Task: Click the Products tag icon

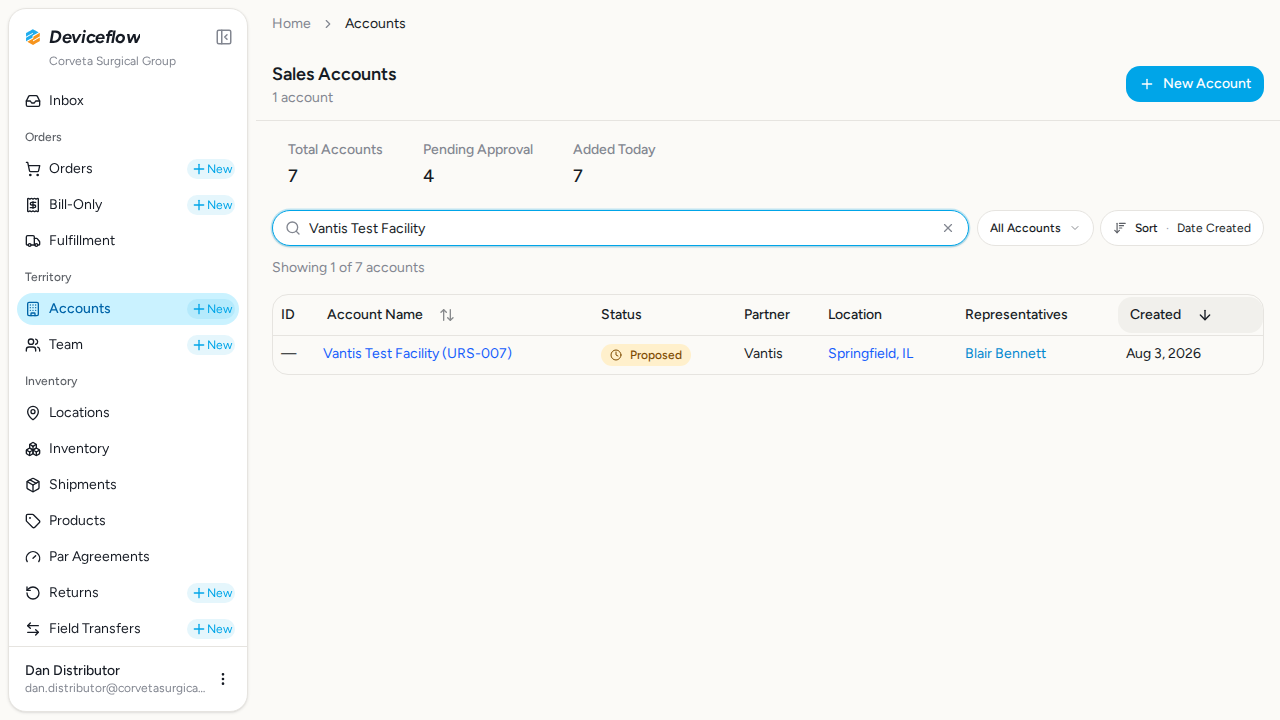Action: [x=33, y=521]
